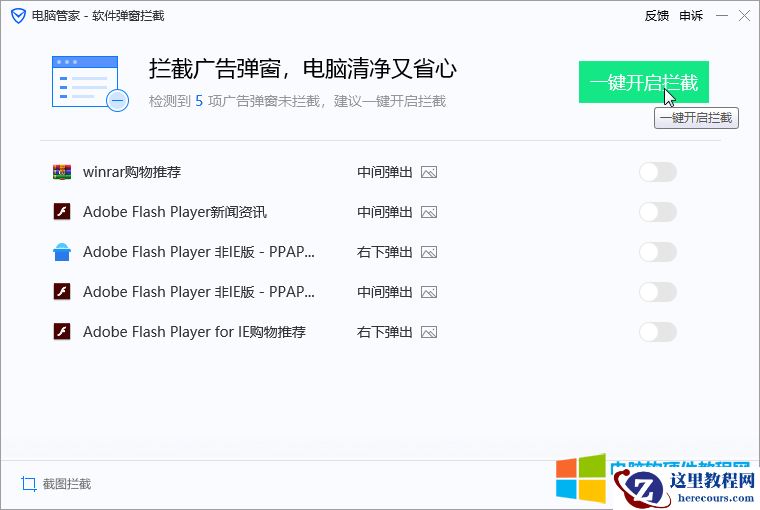Enable blocking for Adobe Flash Player for IE购物推荐
The width and height of the screenshot is (760, 510).
coord(657,332)
